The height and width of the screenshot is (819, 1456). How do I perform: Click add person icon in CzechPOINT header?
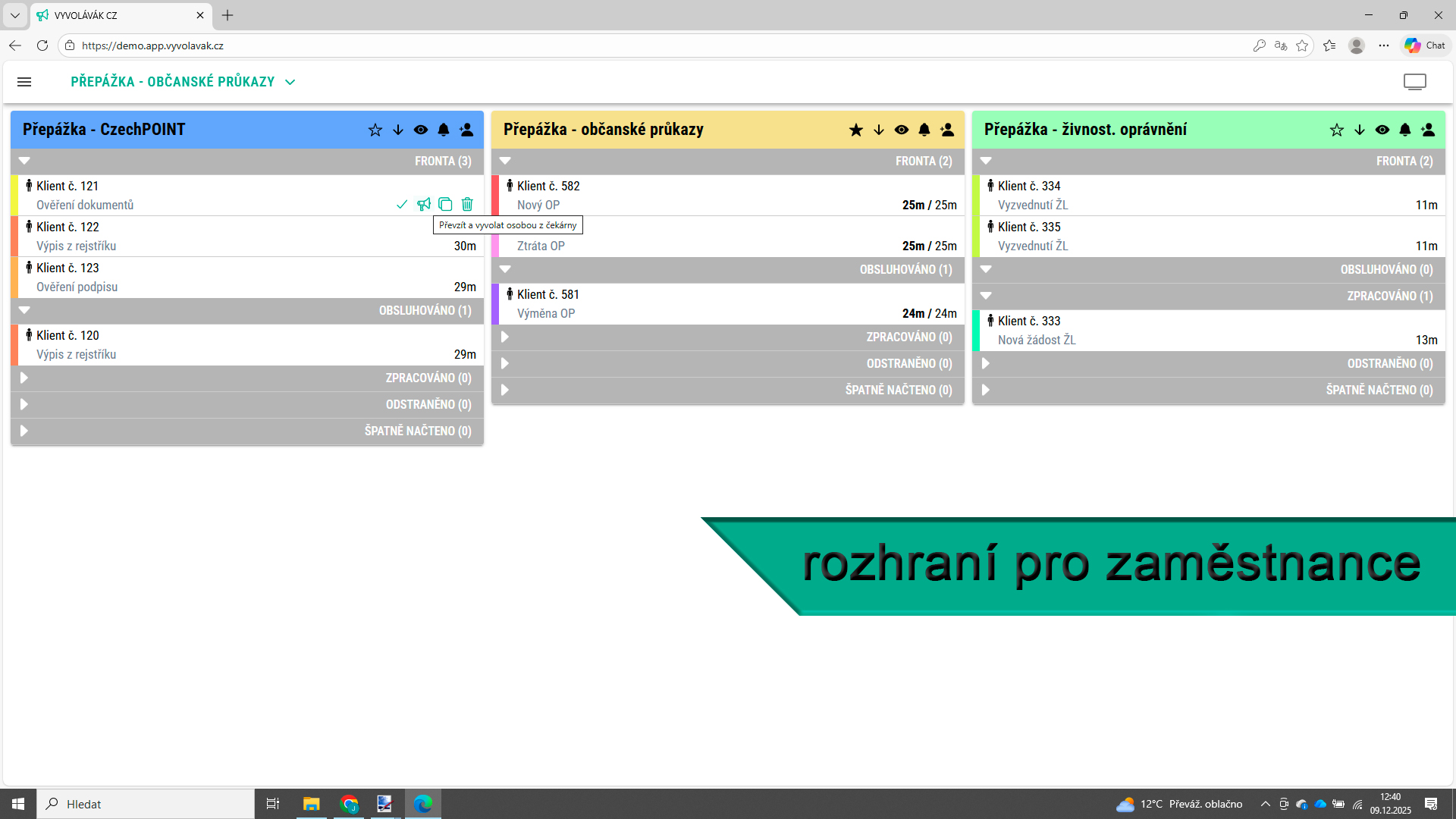[466, 130]
